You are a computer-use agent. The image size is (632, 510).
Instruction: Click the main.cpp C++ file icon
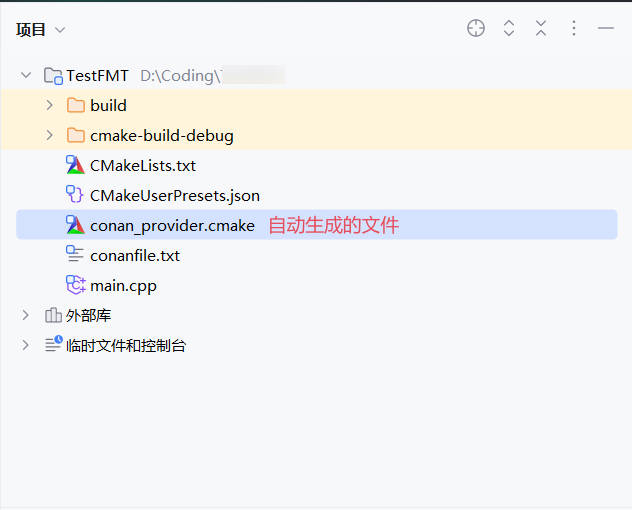pos(75,285)
